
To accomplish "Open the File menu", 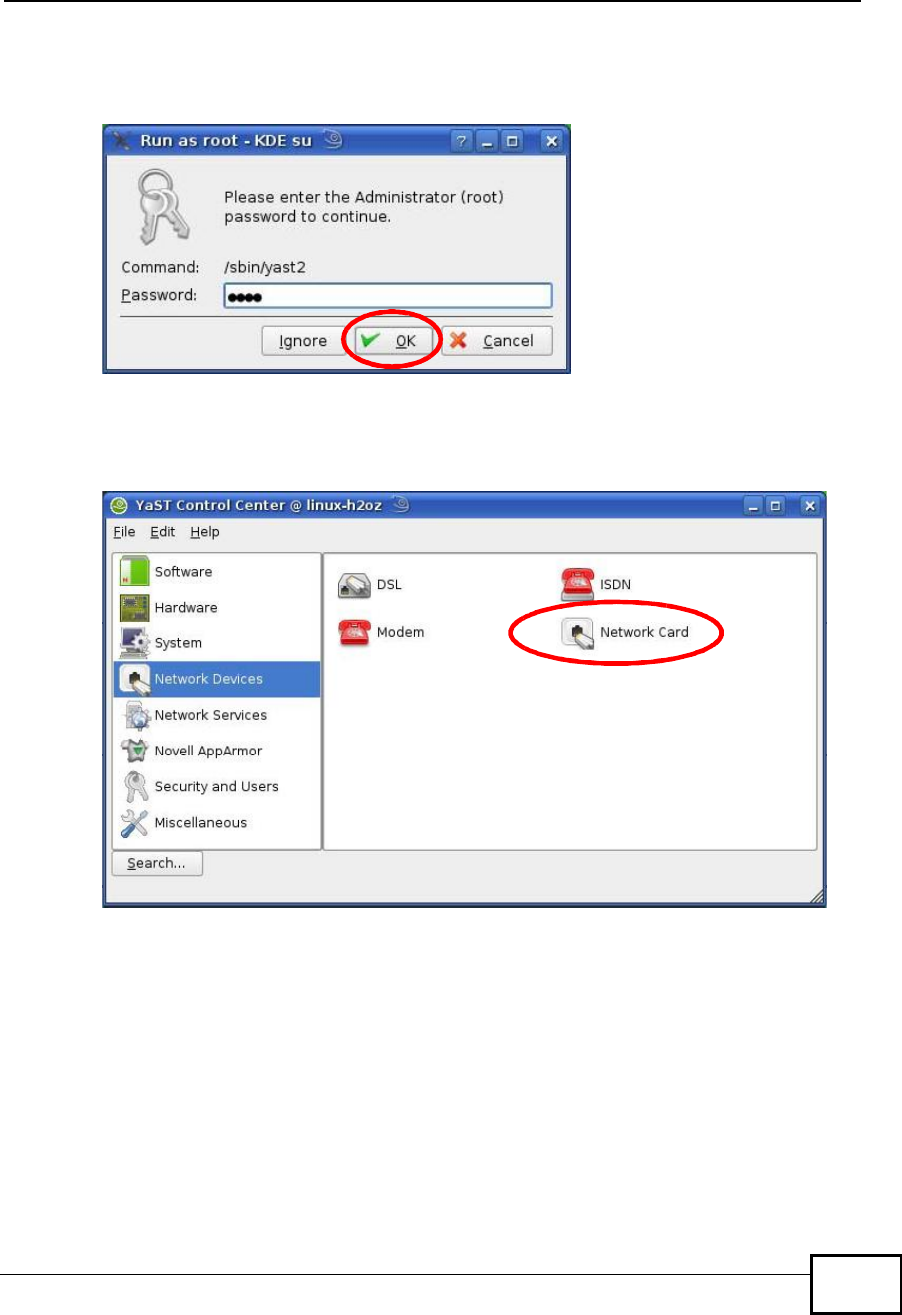I will coord(124,532).
